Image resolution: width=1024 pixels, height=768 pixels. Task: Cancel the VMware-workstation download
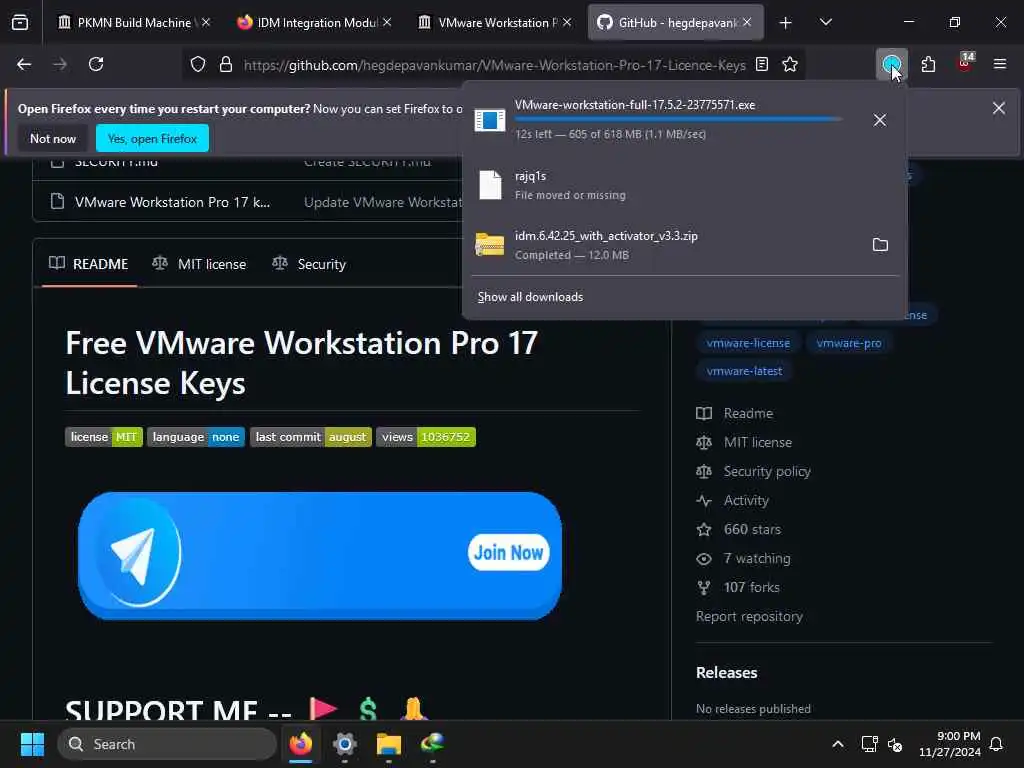[x=880, y=120]
